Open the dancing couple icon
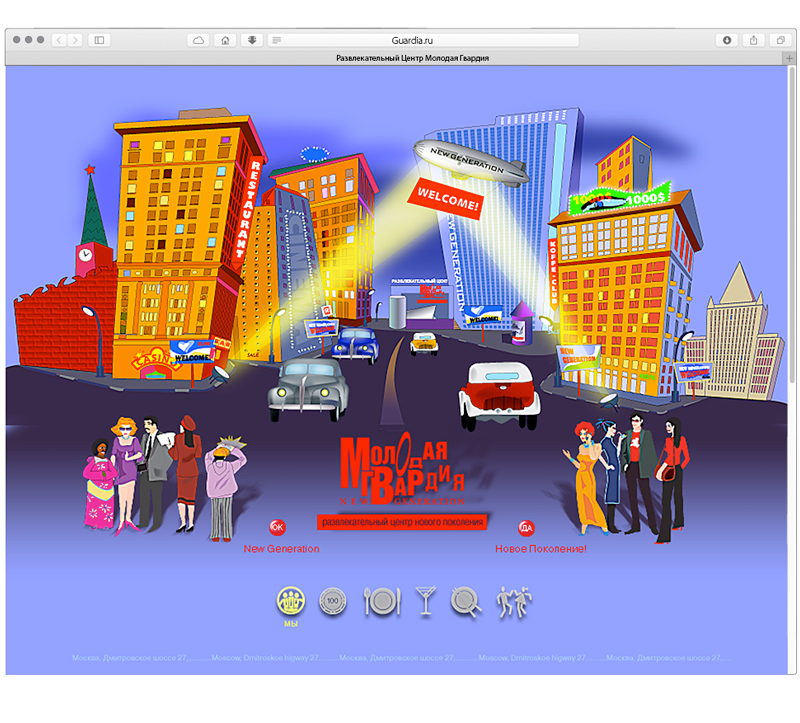 pos(514,602)
